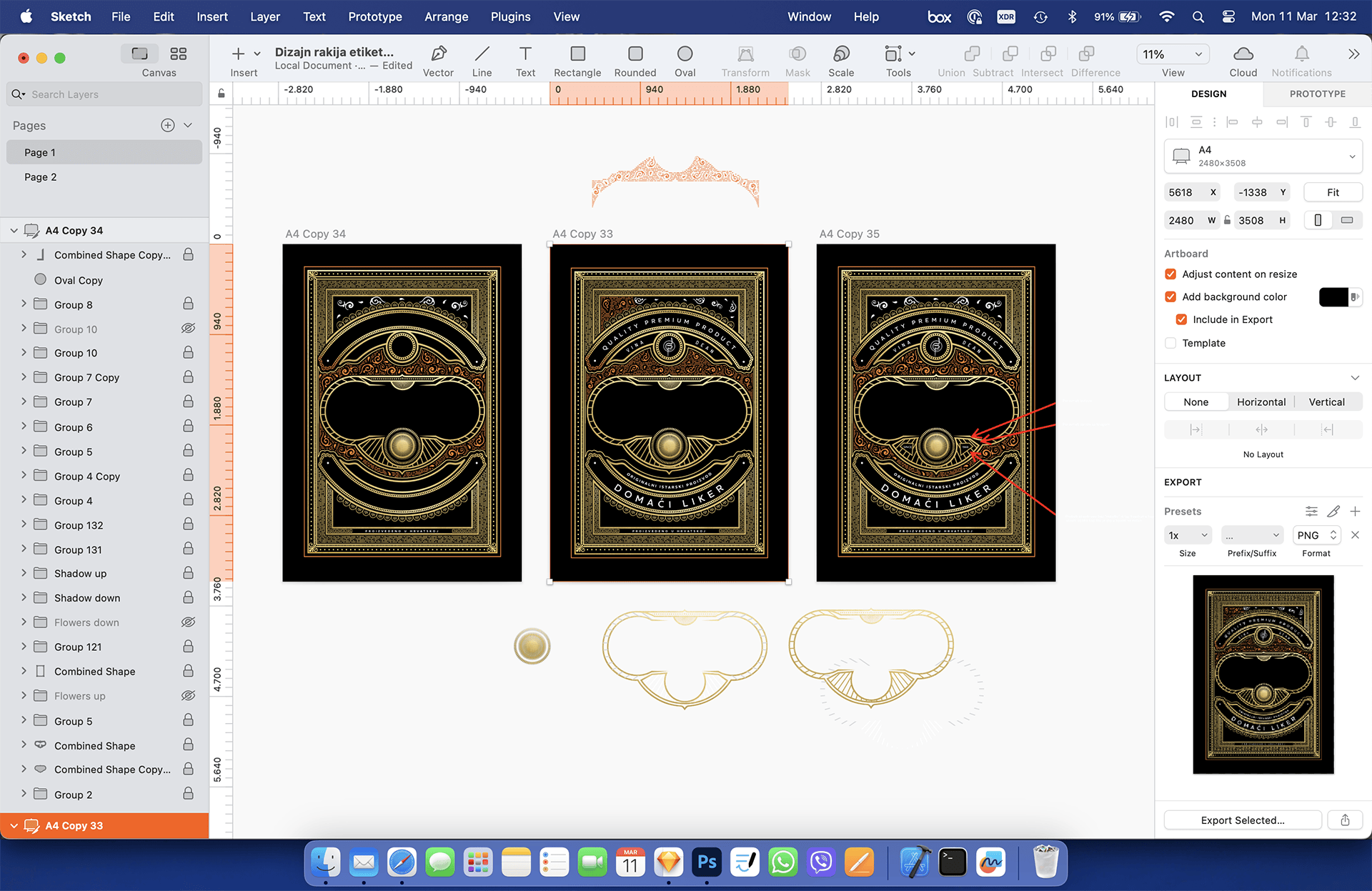This screenshot has width=1372, height=891.
Task: Select the Text tool
Action: click(525, 54)
